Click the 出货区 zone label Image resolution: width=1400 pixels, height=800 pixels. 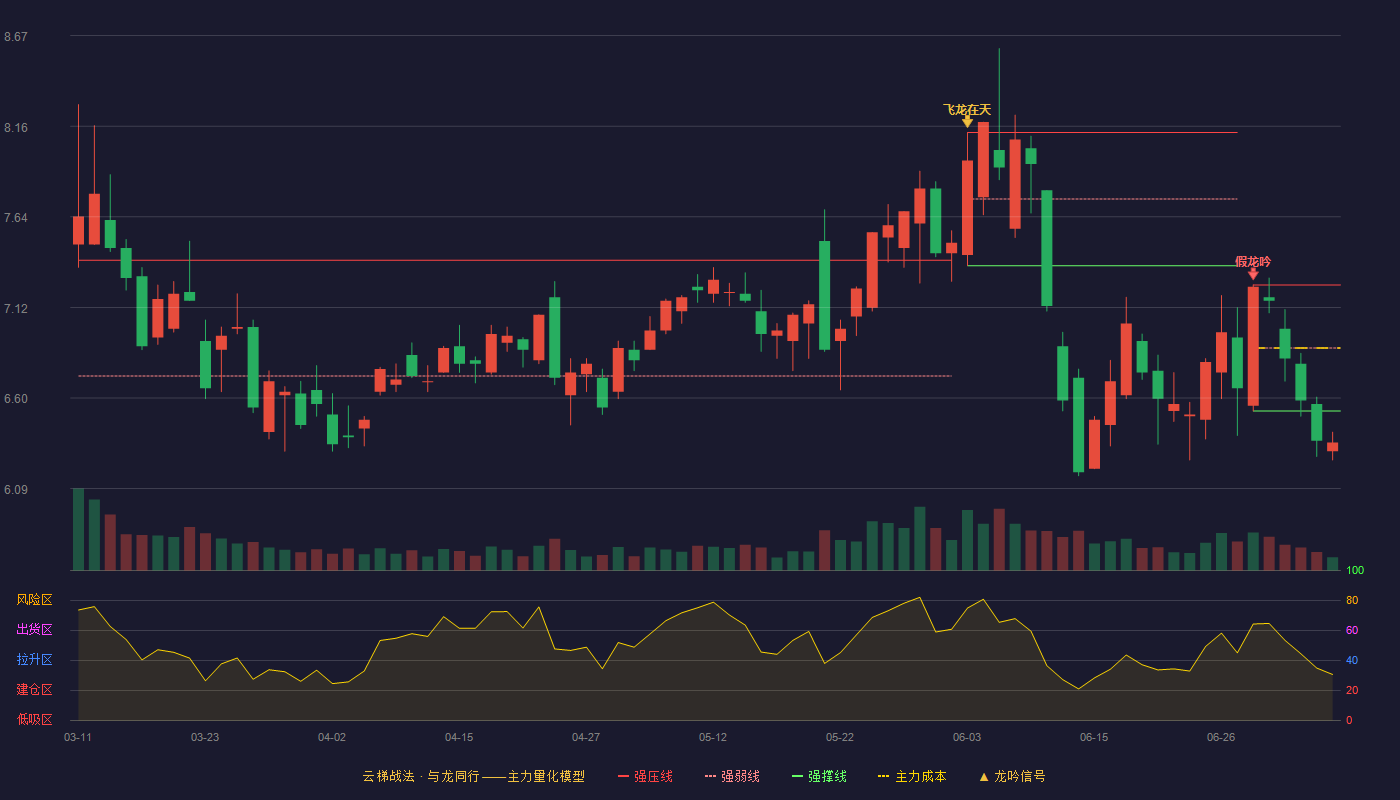point(34,630)
